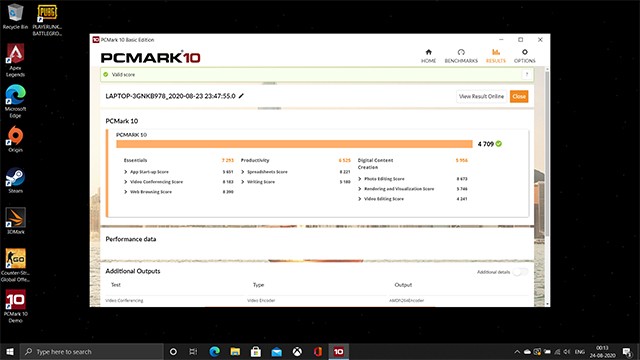This screenshot has width=640, height=360.
Task: Click the green check beside score 4 709
Action: (x=499, y=144)
